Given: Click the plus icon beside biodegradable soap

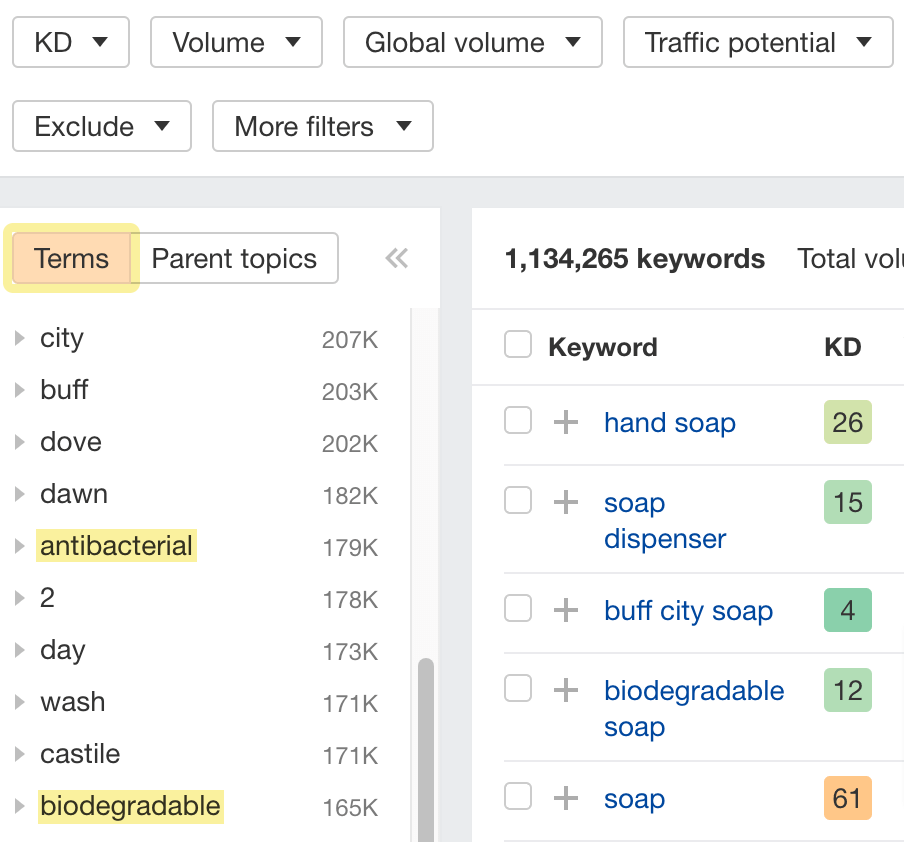Looking at the screenshot, I should pyautogui.click(x=566, y=690).
